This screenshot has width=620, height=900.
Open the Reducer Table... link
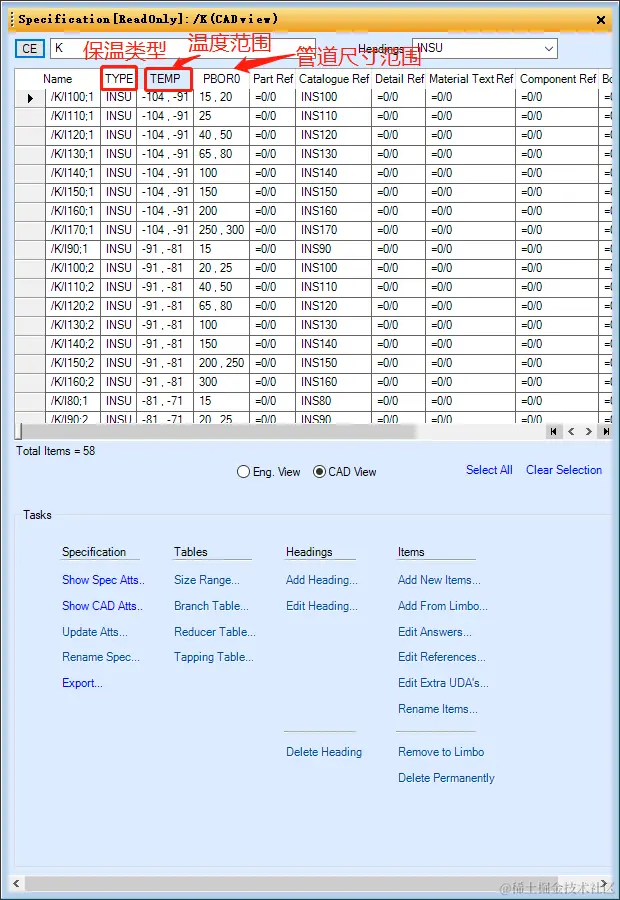pyautogui.click(x=215, y=632)
